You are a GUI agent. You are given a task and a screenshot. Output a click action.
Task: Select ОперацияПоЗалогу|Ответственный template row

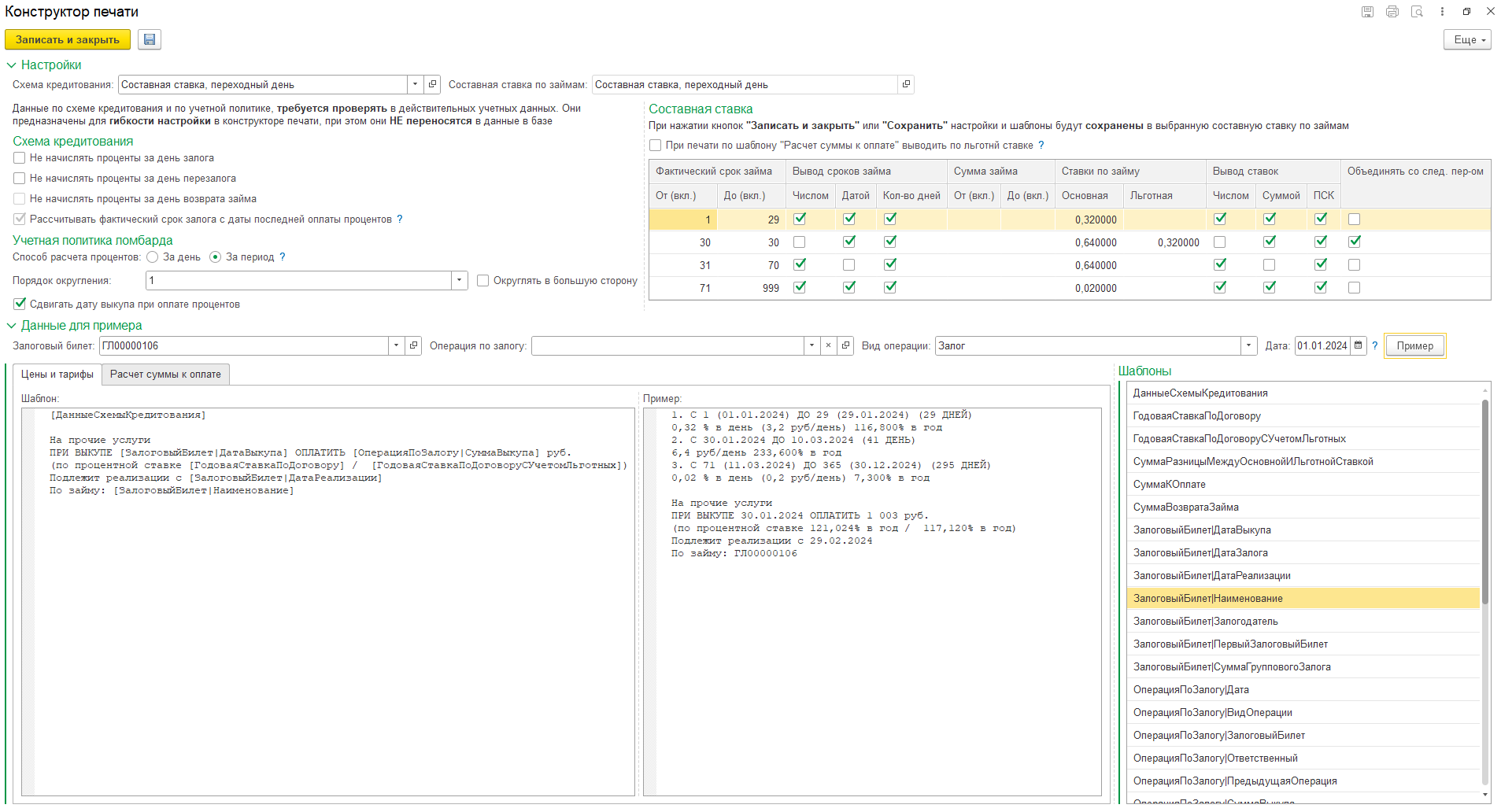pyautogui.click(x=1303, y=758)
